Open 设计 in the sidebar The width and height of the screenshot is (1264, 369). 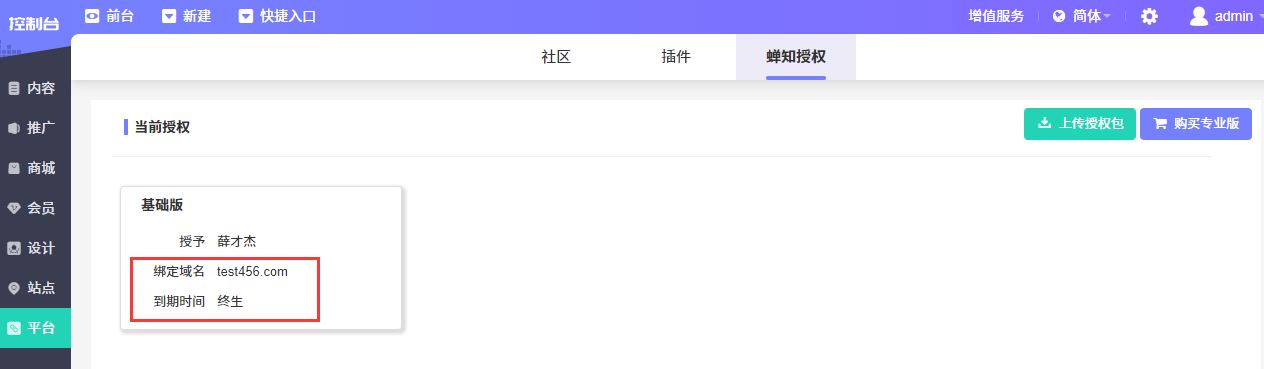coord(35,248)
